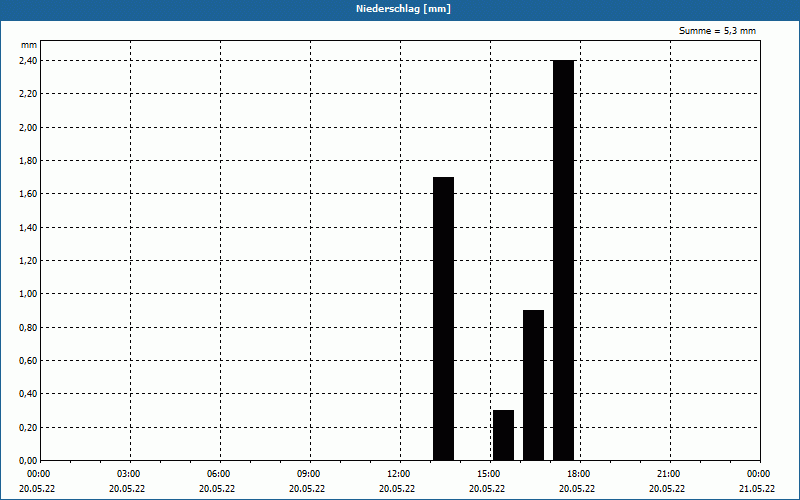The width and height of the screenshot is (800, 500).
Task: Click the Niederschlag [mm] chart title
Action: pos(403,9)
